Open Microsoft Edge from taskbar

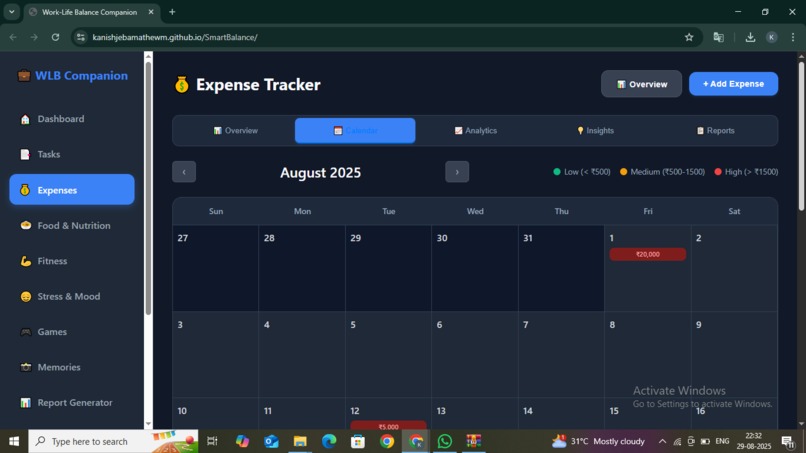329,441
